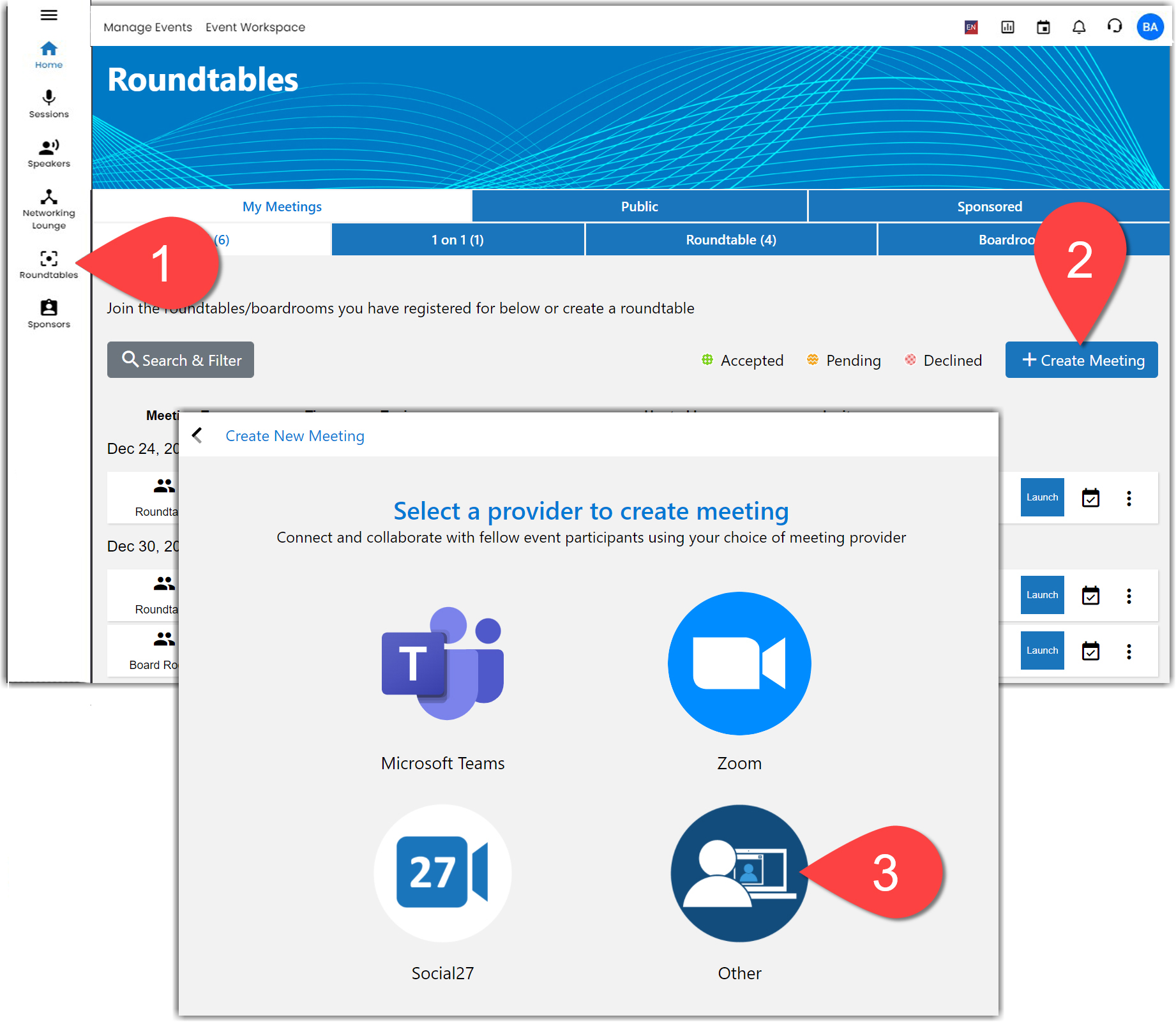Open Search & Filter panel
Screen dimensions: 1176x1022
pyautogui.click(x=181, y=360)
